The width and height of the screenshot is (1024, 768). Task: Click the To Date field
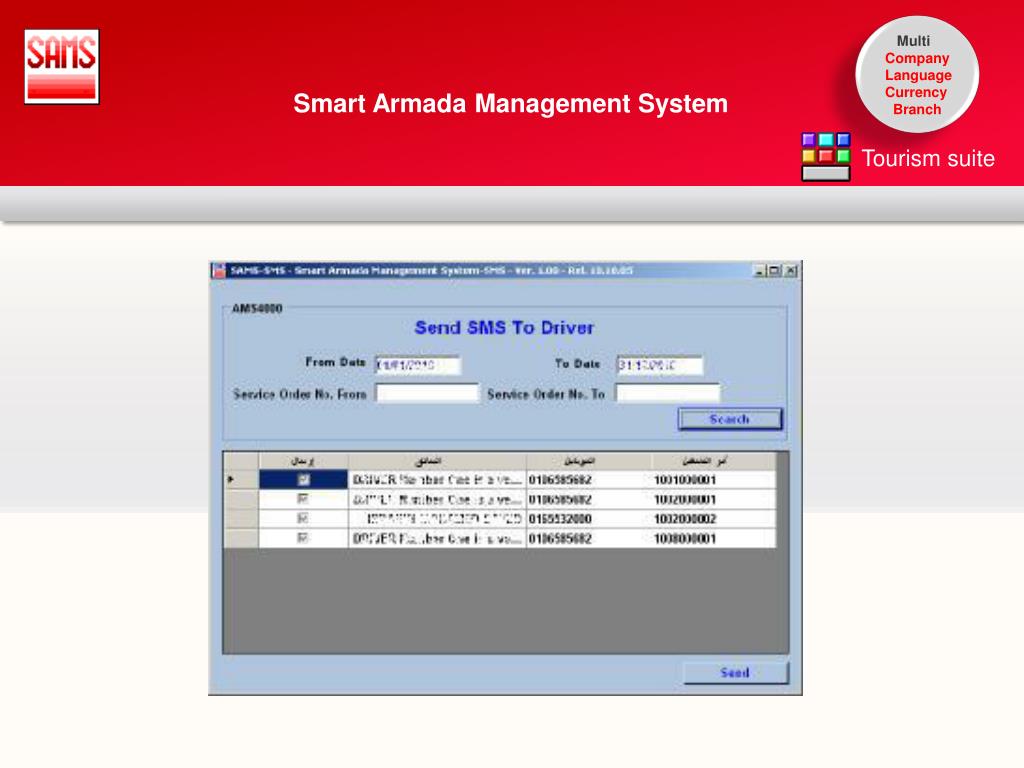(x=660, y=365)
